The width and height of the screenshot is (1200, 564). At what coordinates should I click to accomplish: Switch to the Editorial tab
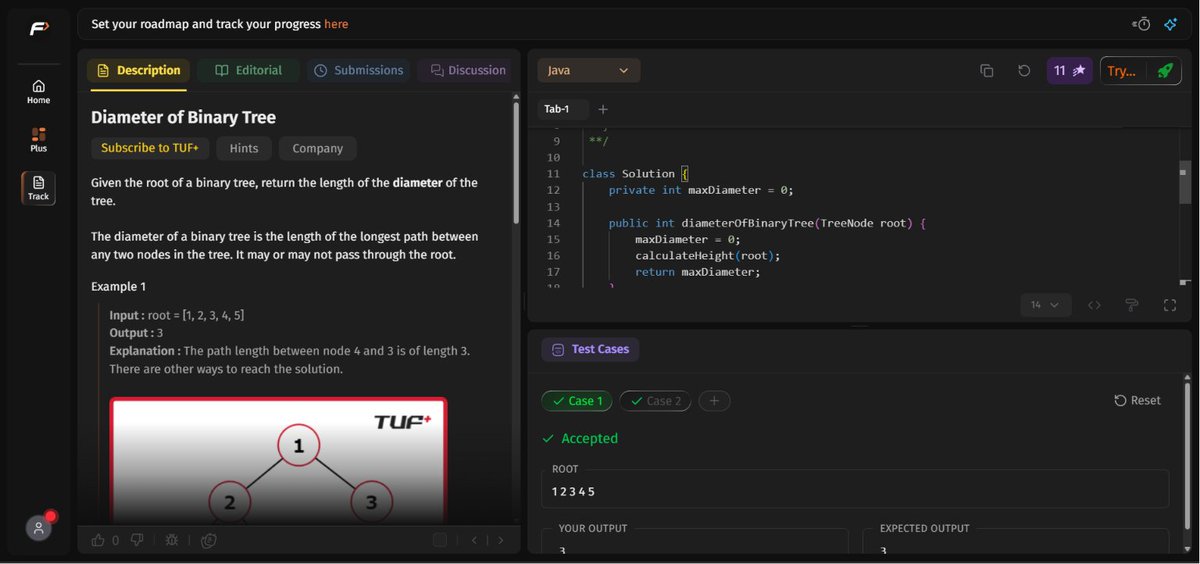tap(249, 71)
